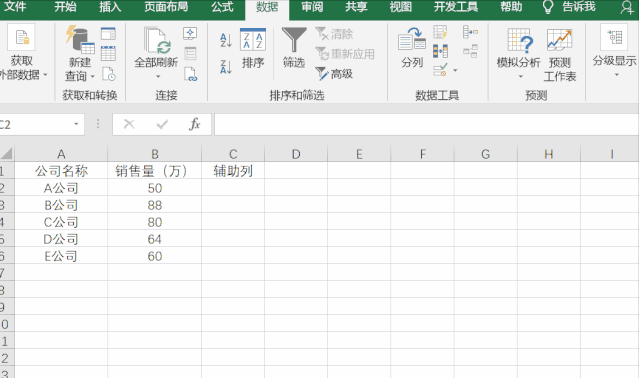Switch to the 页面布局 tab
The image size is (639, 378).
click(x=166, y=7)
